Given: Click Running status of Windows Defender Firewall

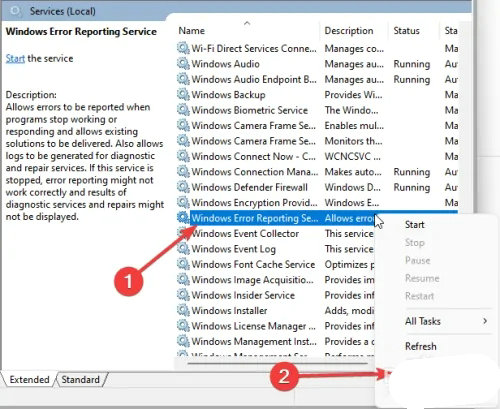Looking at the screenshot, I should point(412,187).
